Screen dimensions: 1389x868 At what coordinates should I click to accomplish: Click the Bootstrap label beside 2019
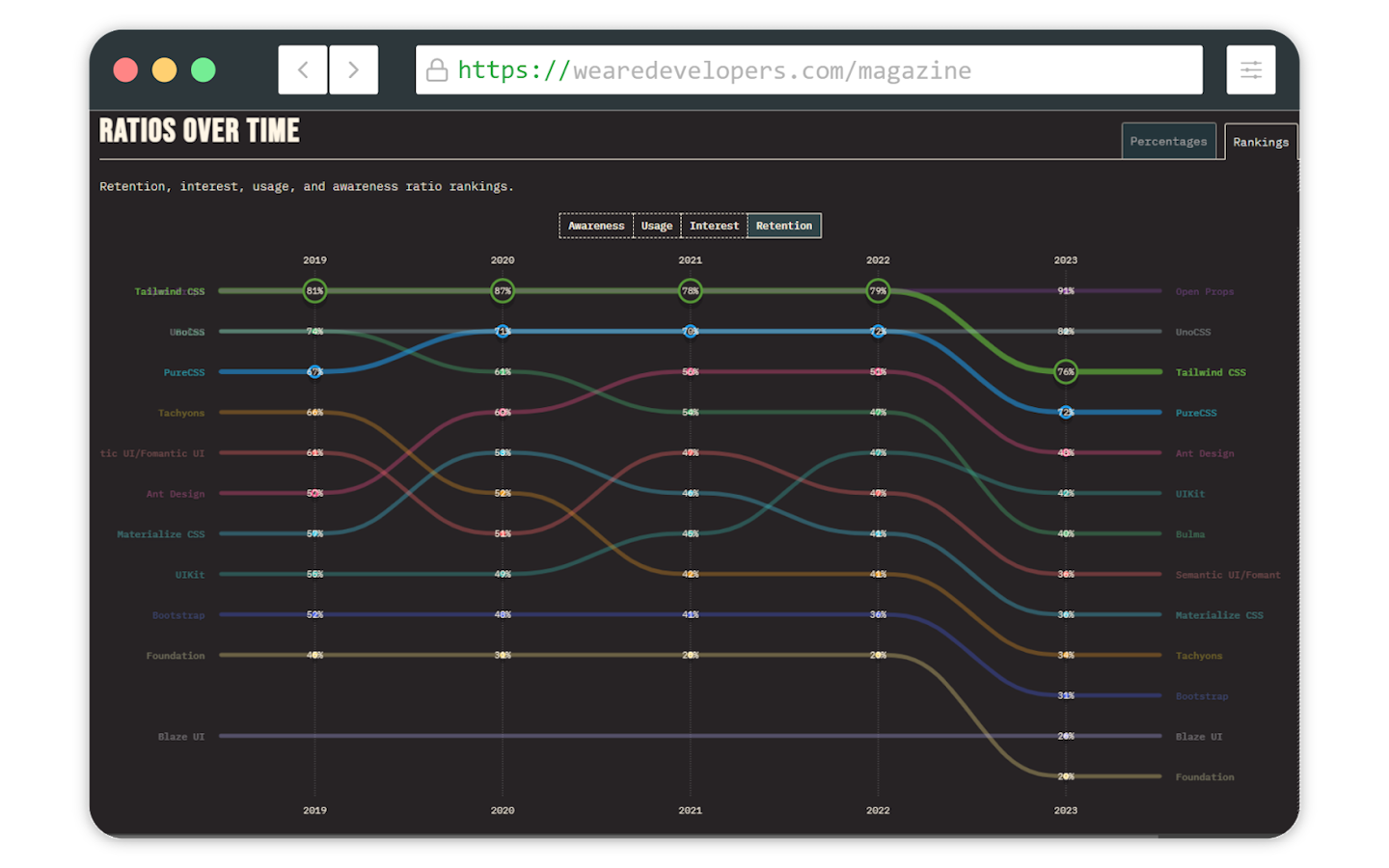point(178,615)
